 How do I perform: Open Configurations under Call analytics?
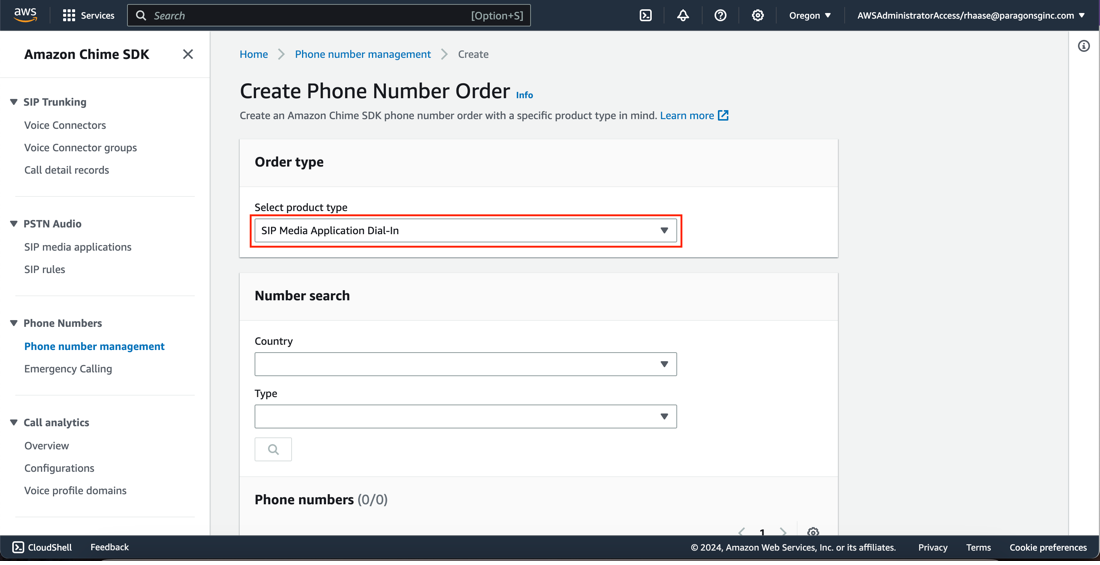pos(59,468)
